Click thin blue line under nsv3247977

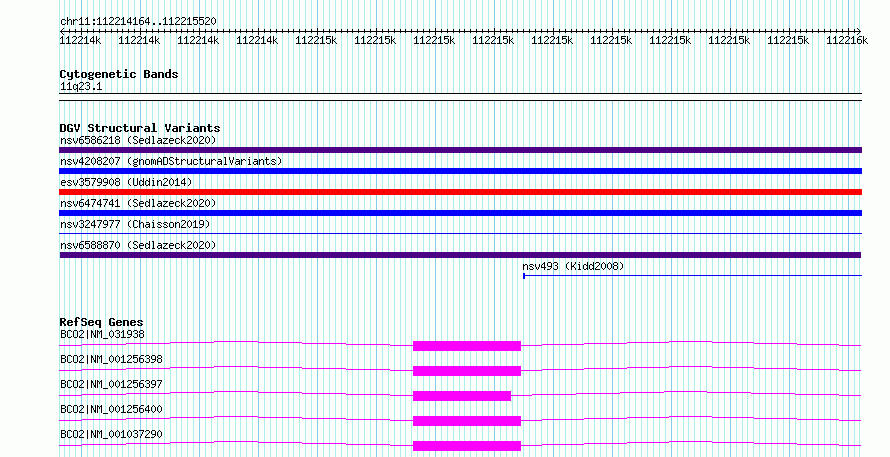[x=460, y=233]
